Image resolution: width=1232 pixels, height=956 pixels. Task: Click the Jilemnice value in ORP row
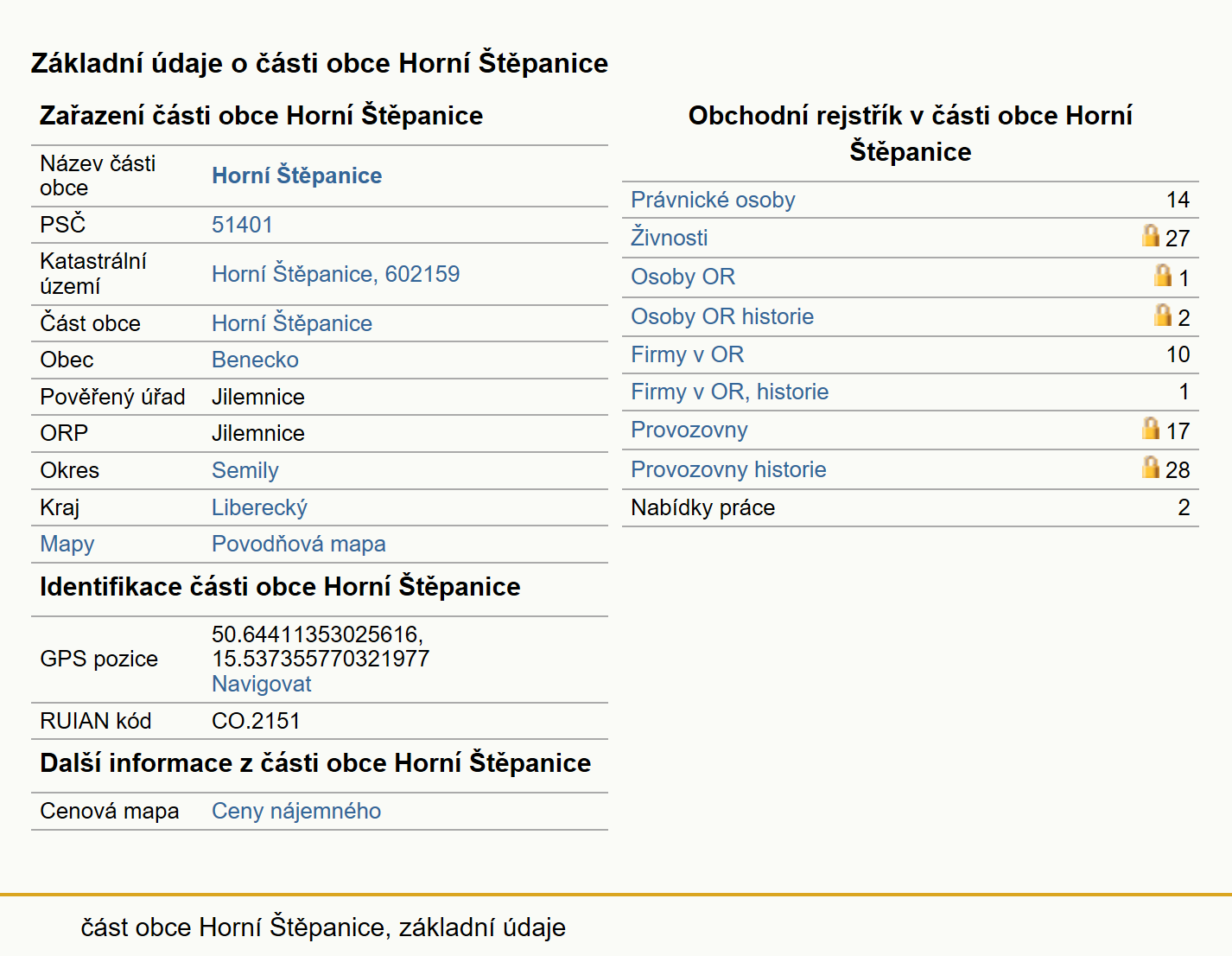pyautogui.click(x=258, y=433)
